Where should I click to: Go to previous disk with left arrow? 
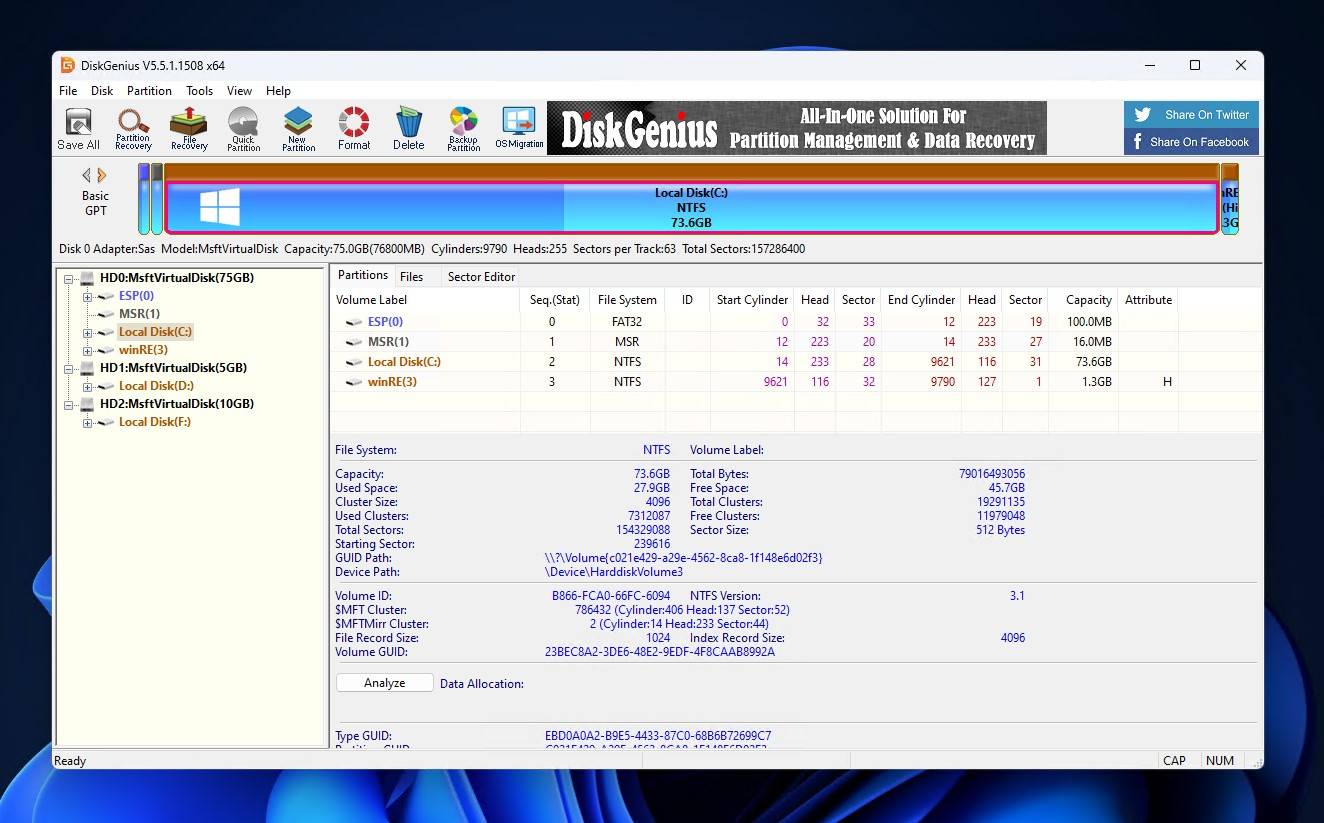coord(86,176)
